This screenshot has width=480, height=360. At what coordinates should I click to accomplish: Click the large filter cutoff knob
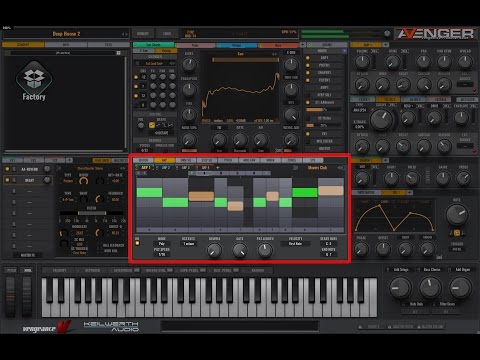382,119
